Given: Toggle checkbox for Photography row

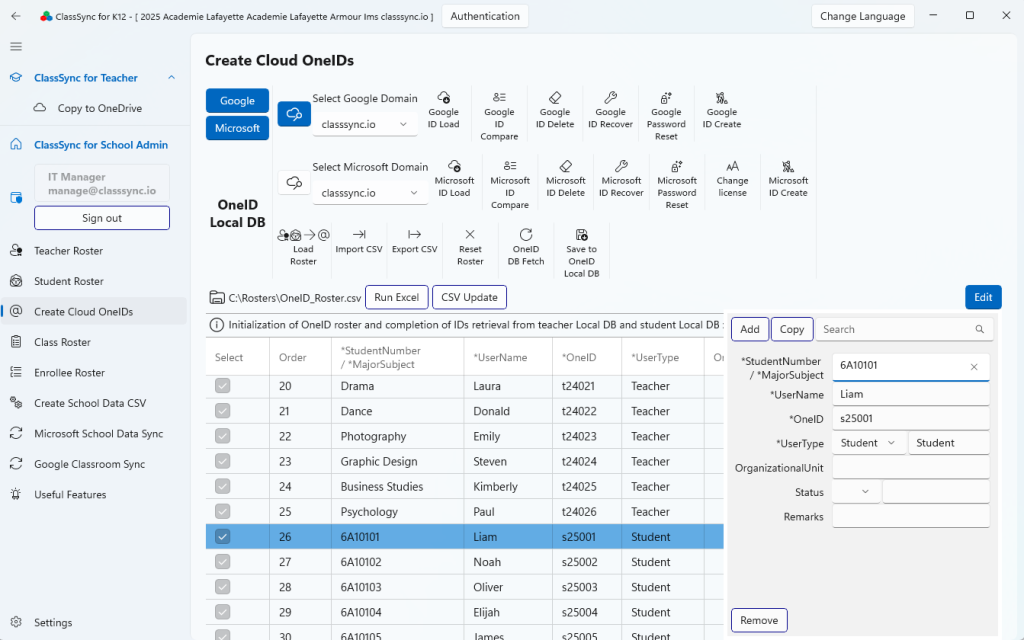Looking at the screenshot, I should [223, 436].
